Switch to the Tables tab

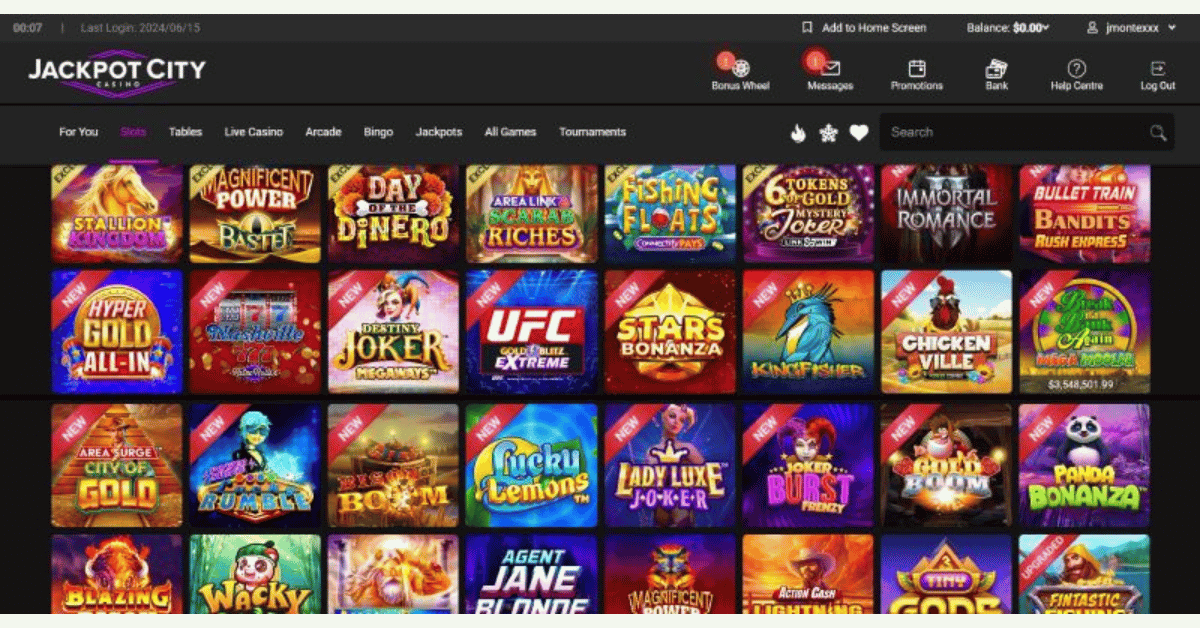[185, 132]
